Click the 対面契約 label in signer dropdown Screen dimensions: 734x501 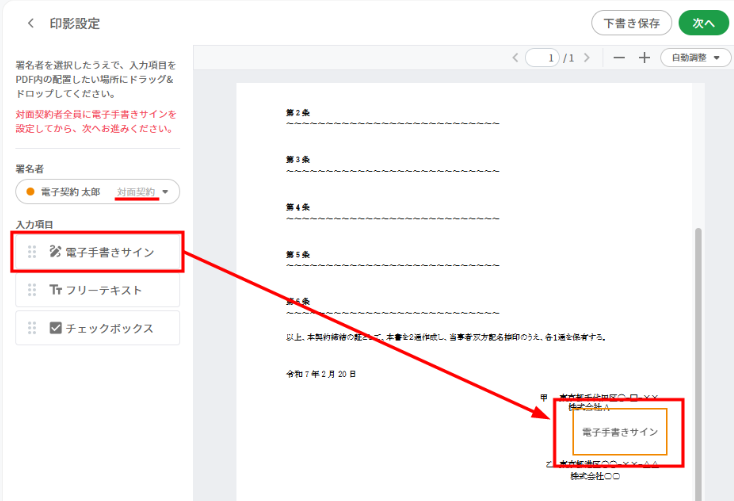point(136,192)
